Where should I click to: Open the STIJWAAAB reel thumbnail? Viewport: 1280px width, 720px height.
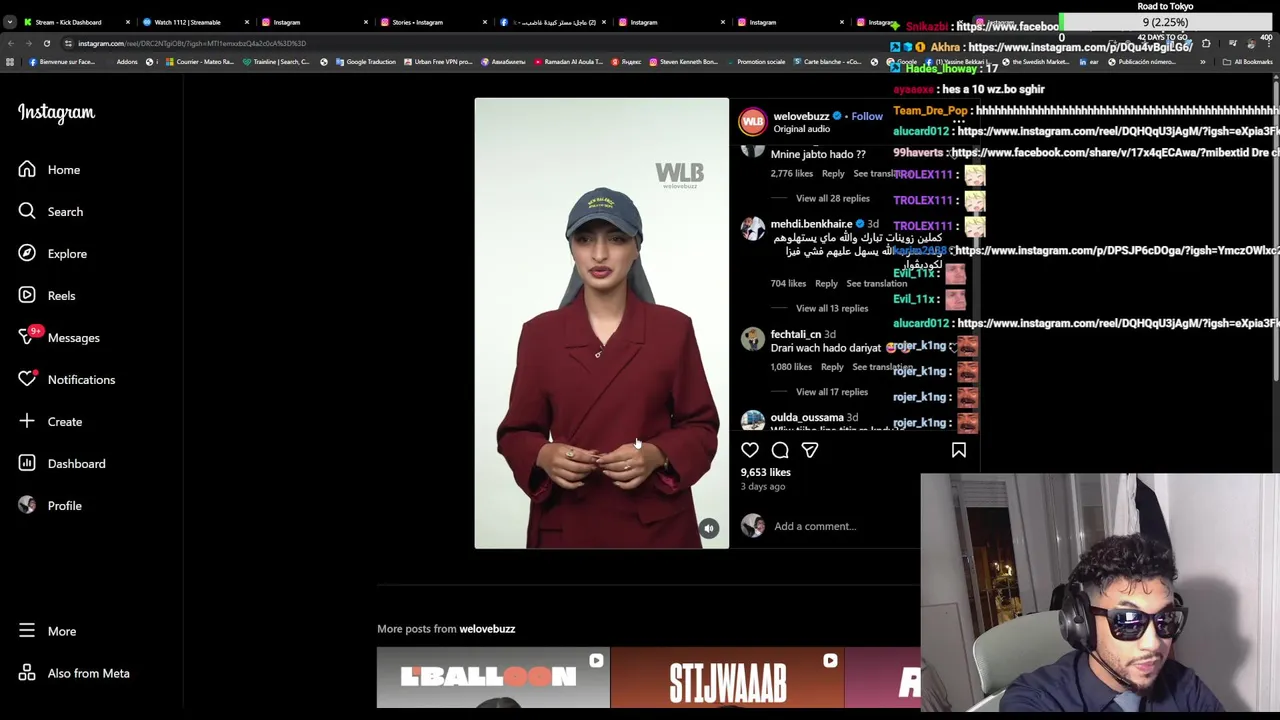click(727, 678)
